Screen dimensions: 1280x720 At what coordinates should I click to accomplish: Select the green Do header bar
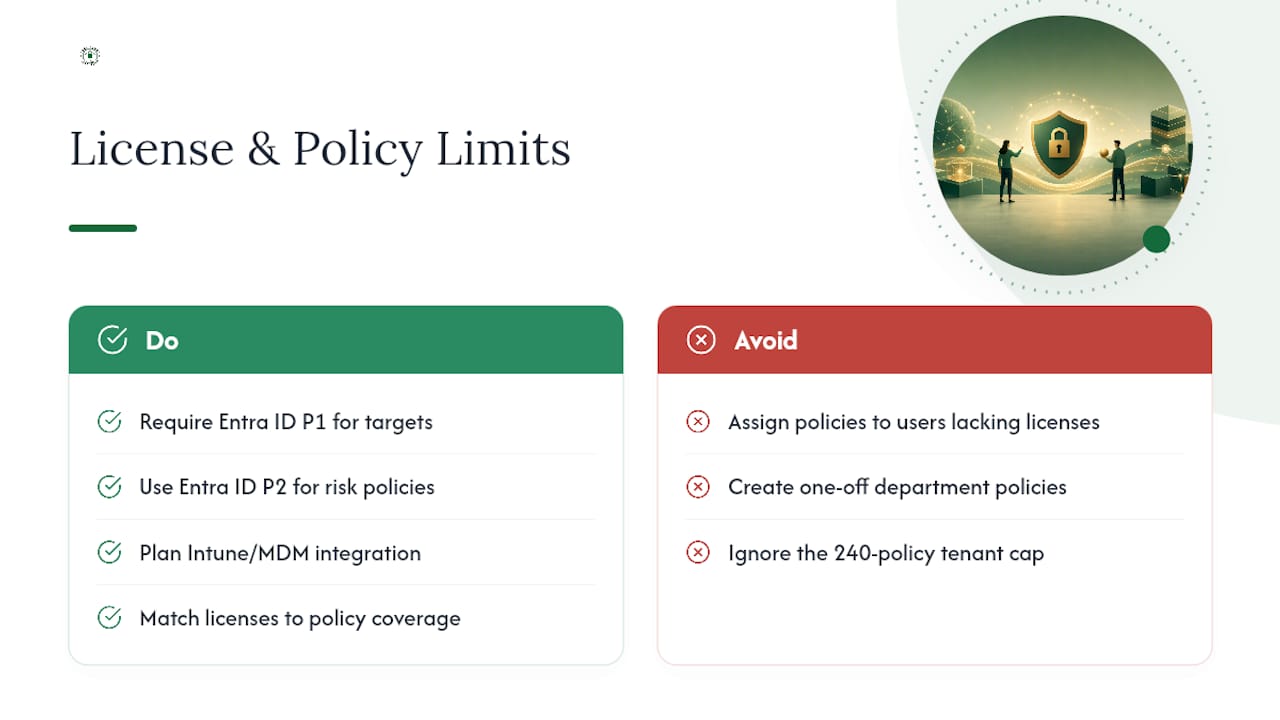coord(346,340)
